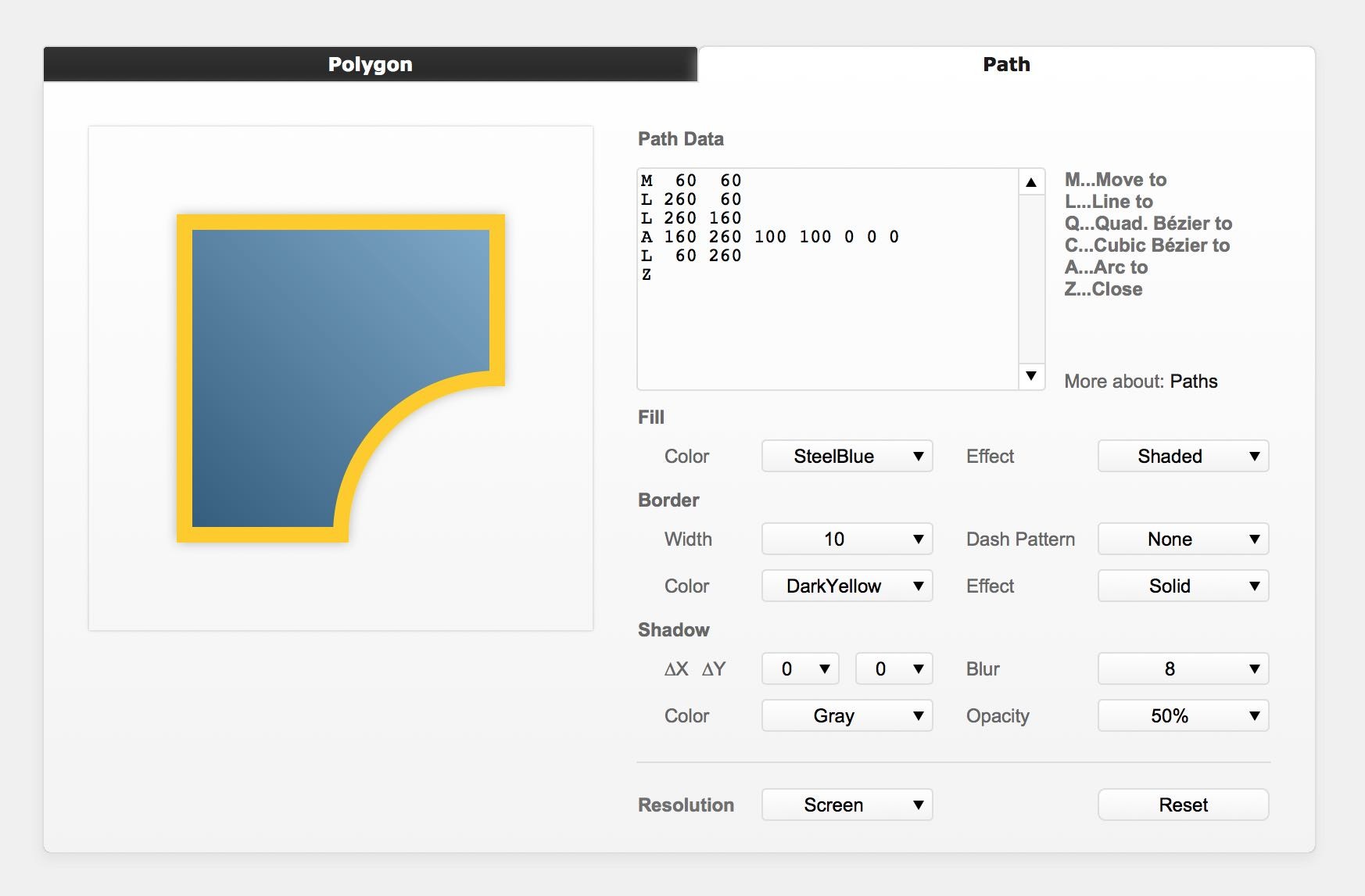The image size is (1365, 896).
Task: Click the 'A...Arc to' legend text
Action: 1106,267
